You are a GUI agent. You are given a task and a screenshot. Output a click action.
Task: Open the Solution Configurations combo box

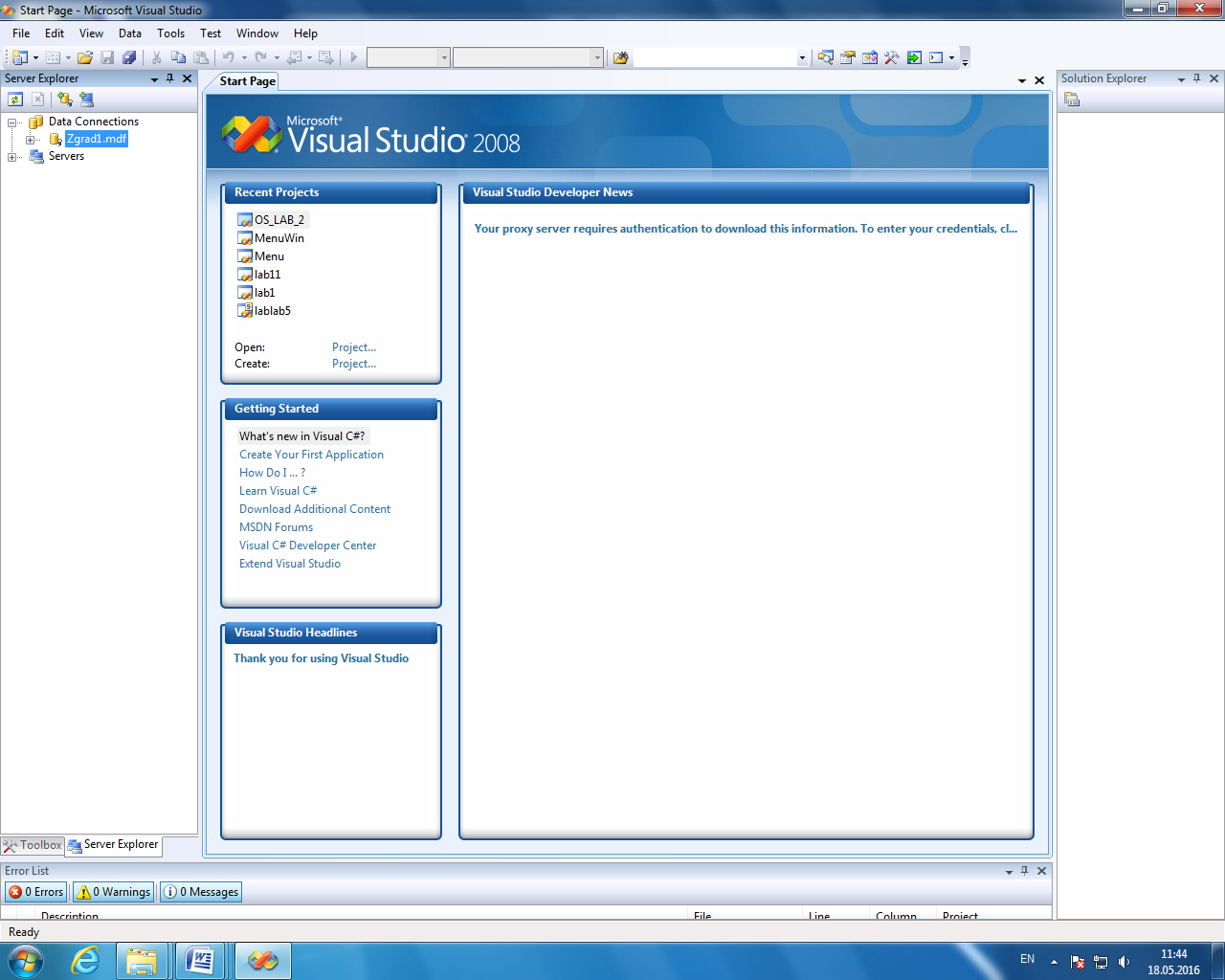[408, 57]
